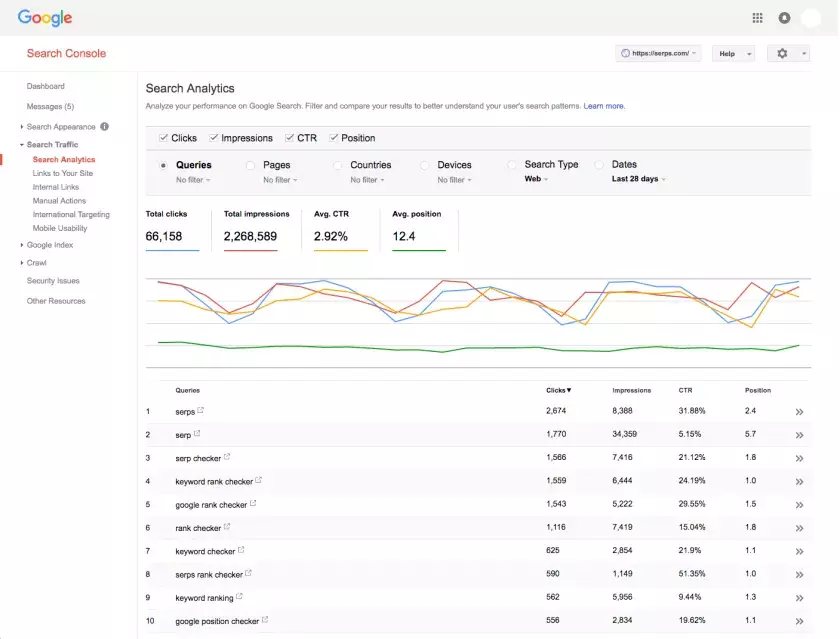
Task: Open the Countries 'No filter' dropdown
Action: tap(368, 180)
